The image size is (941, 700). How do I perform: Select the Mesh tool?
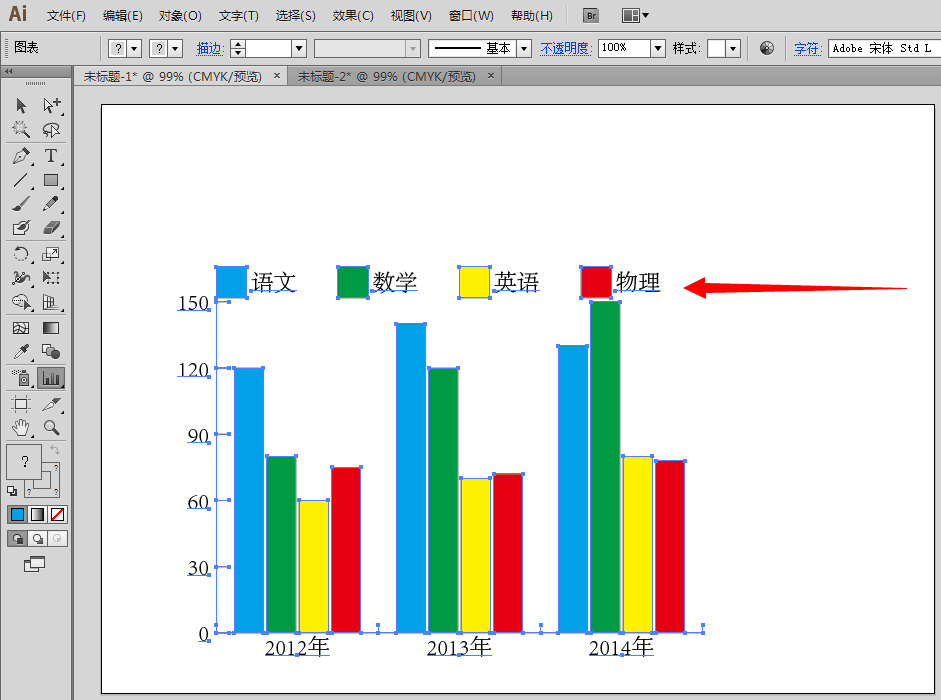[x=21, y=328]
